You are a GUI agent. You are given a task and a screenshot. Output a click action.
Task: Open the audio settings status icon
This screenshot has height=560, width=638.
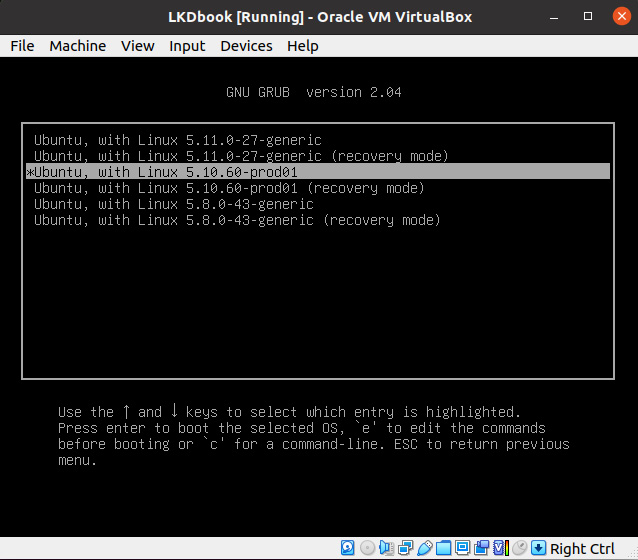point(386,548)
